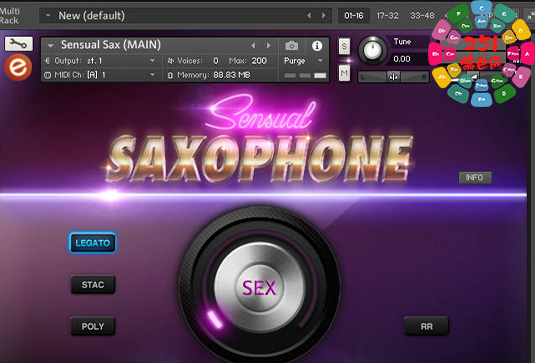535x363 pixels.
Task: Click the Multi Rack label
Action: [9, 15]
